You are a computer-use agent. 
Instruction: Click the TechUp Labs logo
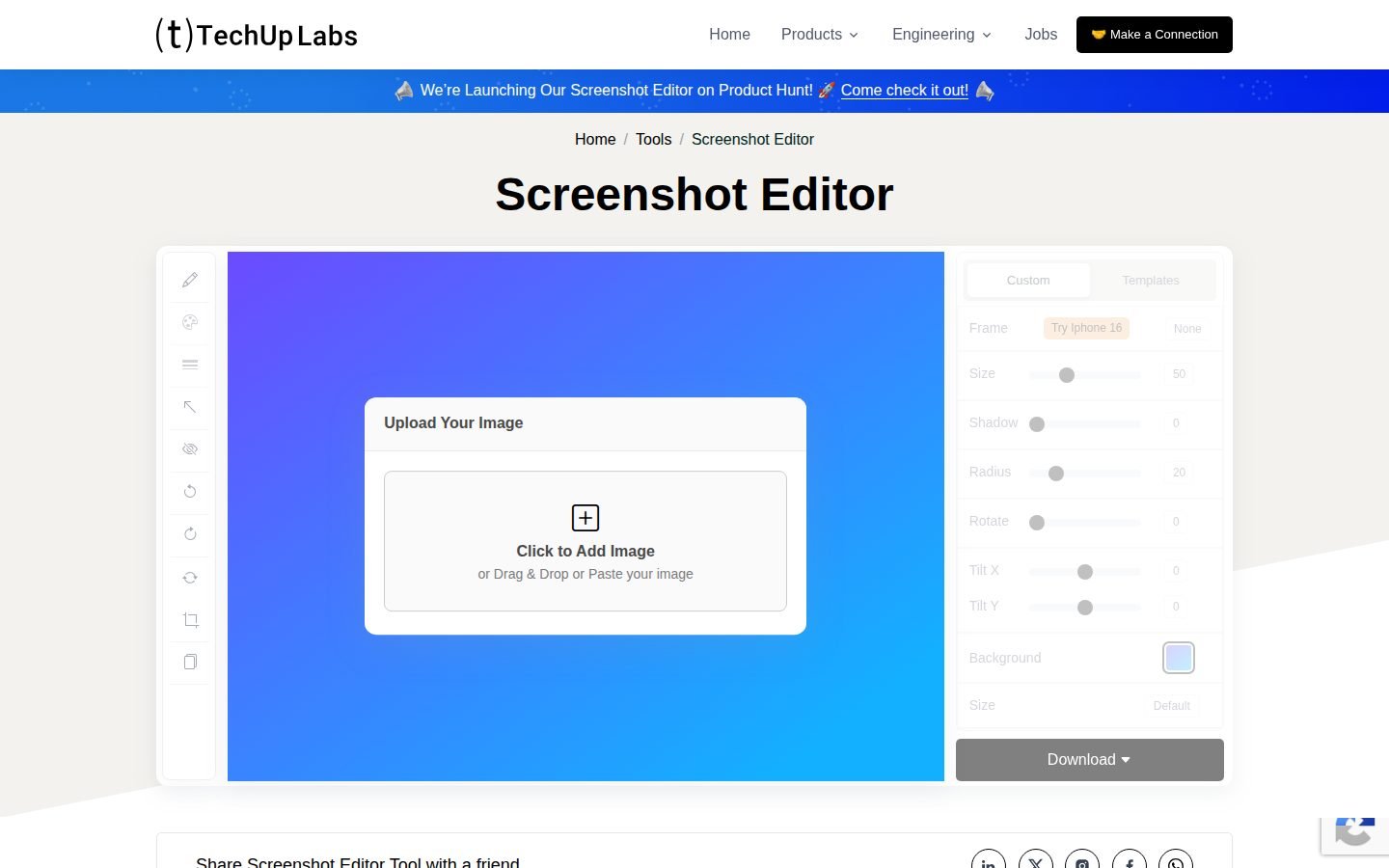(257, 35)
